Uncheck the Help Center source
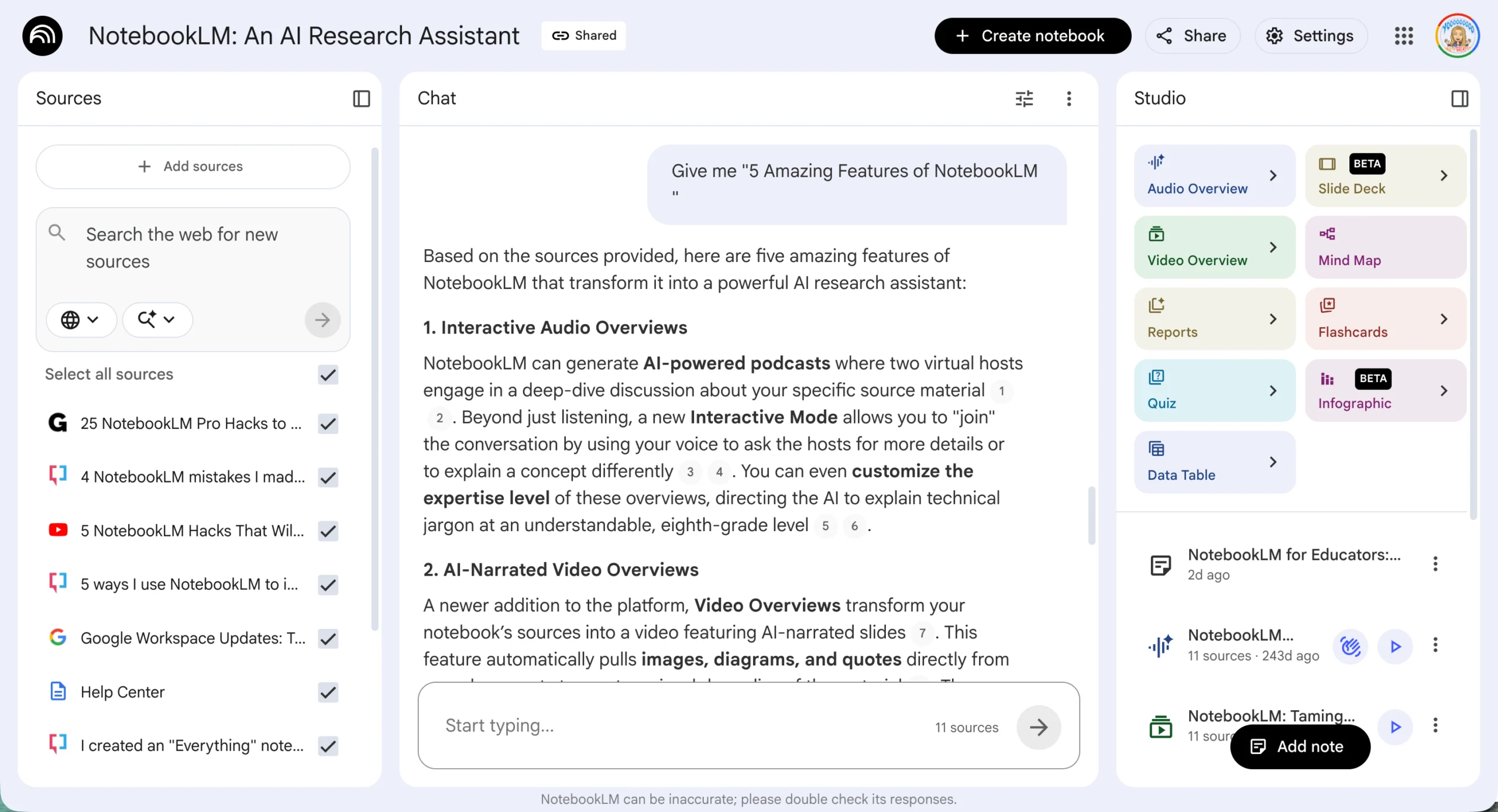Screen dimensions: 1498x812 coord(328,692)
